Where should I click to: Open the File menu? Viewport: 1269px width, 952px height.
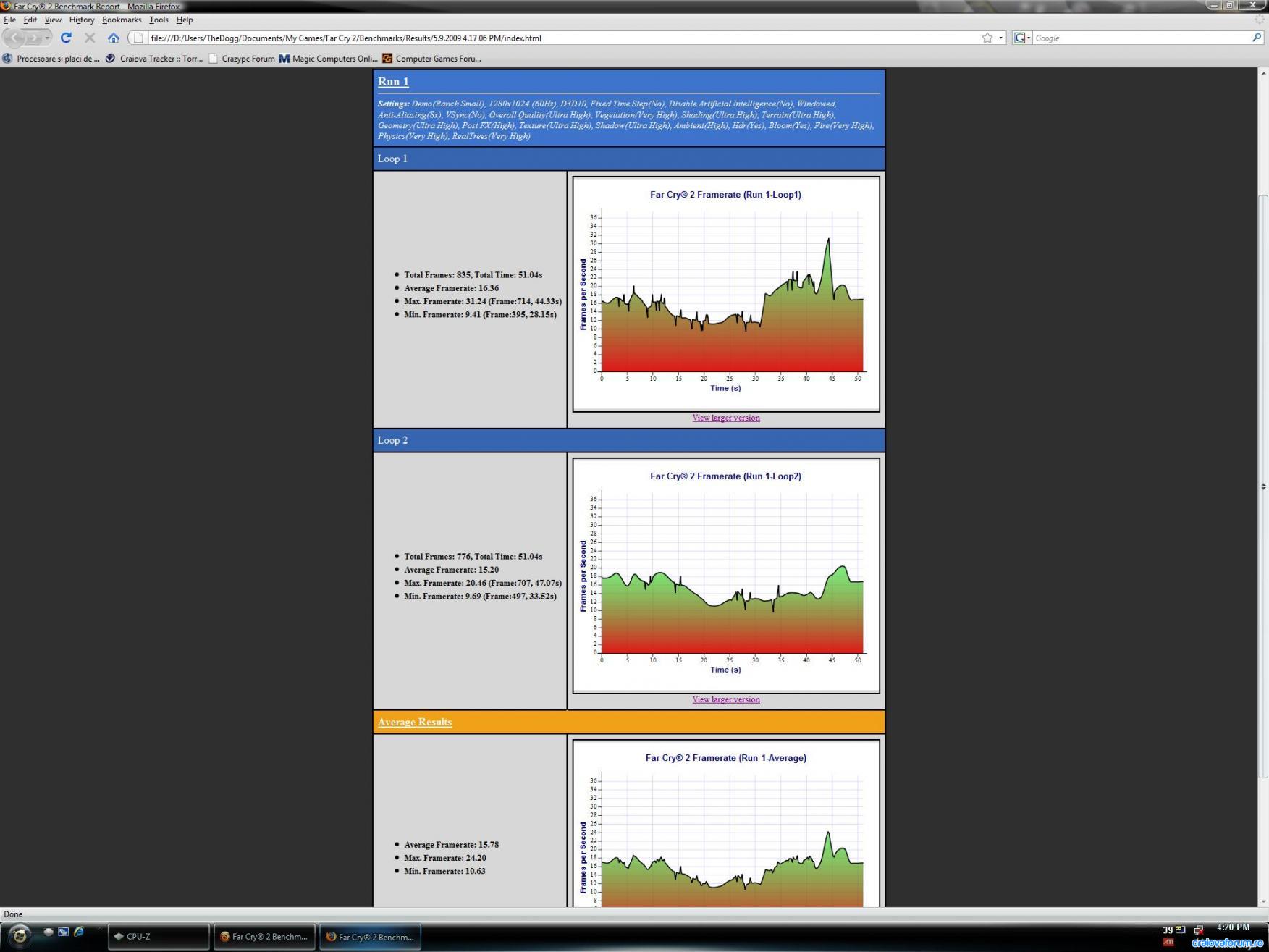click(x=9, y=20)
